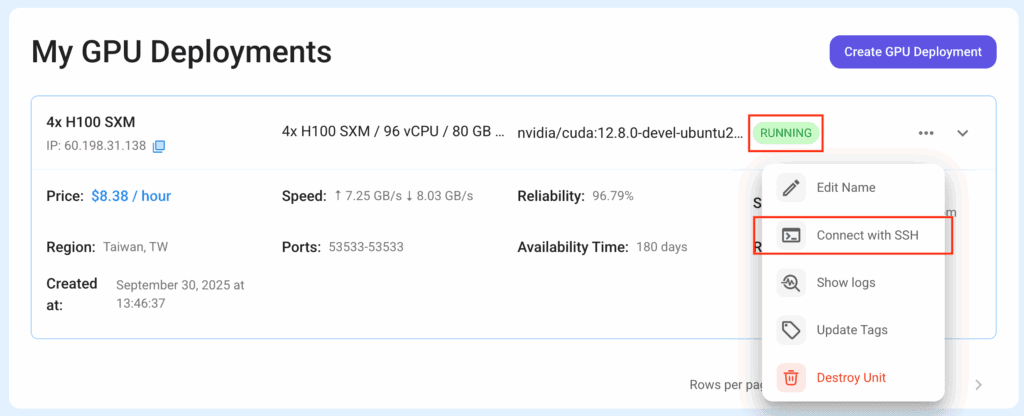Click the logs magnifier icon
Image resolution: width=1024 pixels, height=416 pixels.
point(791,283)
